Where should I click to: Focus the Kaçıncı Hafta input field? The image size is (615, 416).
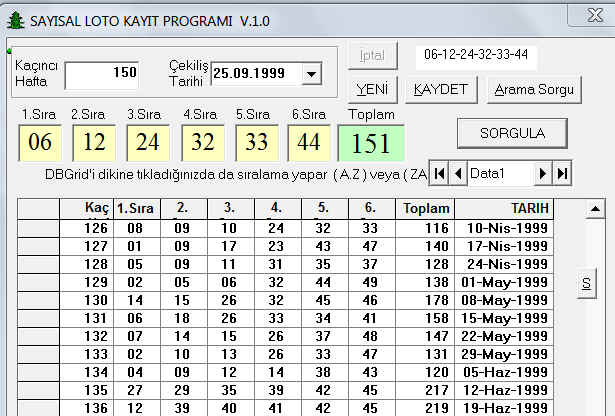(x=102, y=75)
